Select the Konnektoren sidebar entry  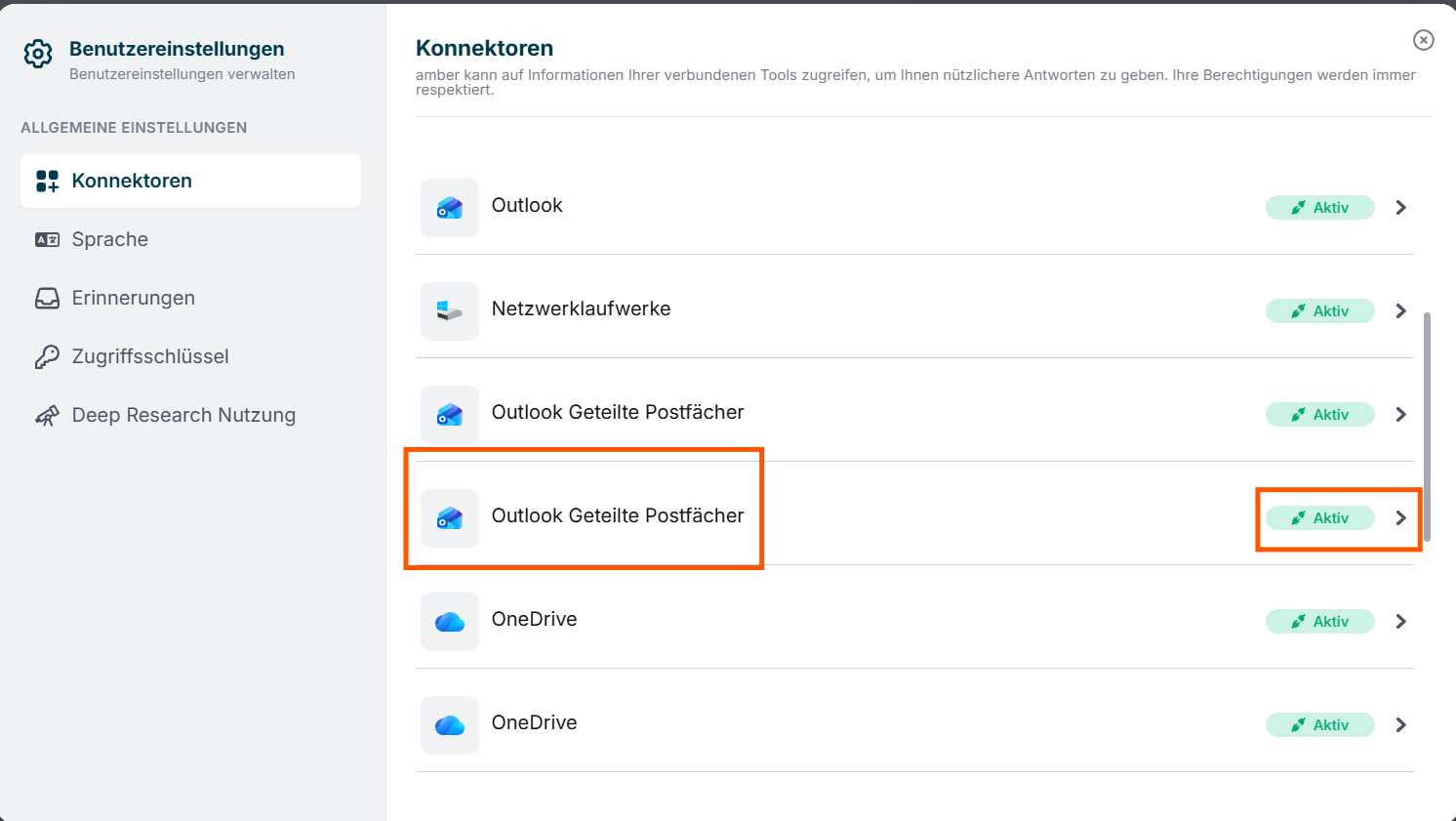tap(190, 181)
